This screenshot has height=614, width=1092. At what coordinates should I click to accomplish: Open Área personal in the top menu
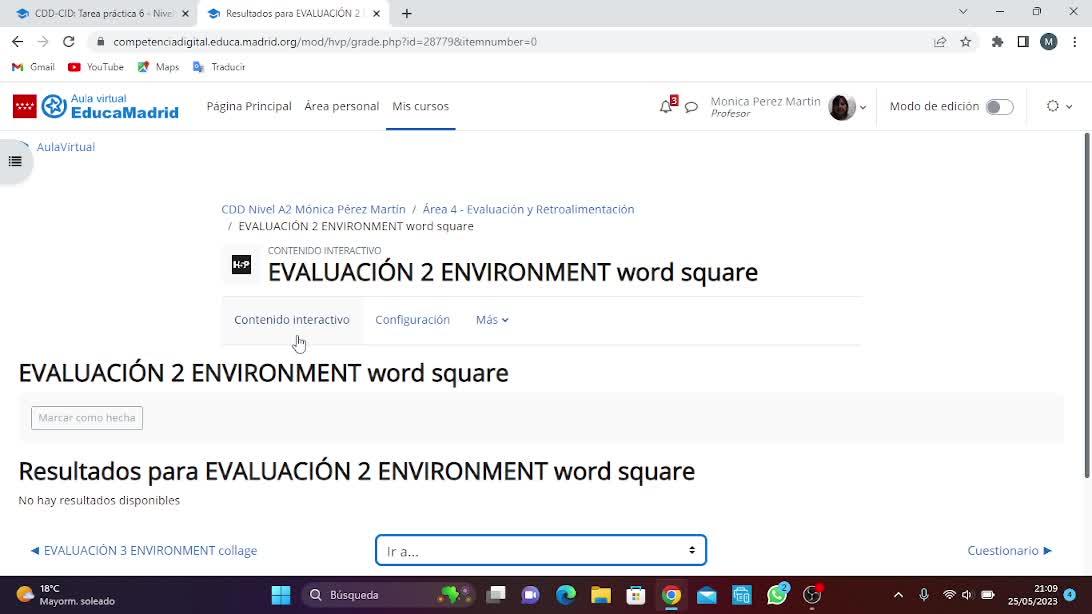pyautogui.click(x=341, y=106)
